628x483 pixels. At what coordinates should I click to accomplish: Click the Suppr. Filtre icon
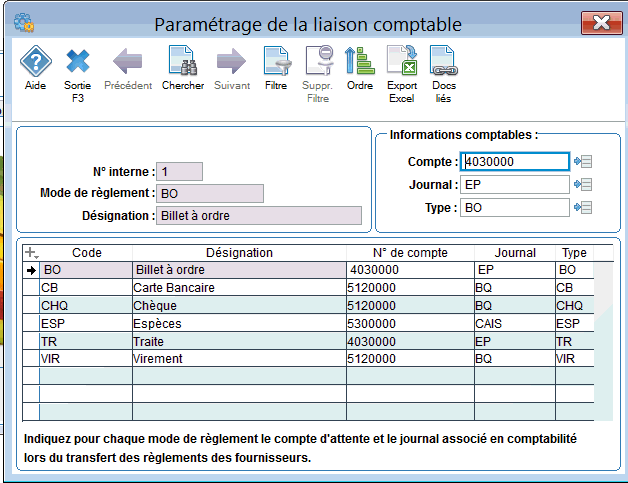click(318, 74)
